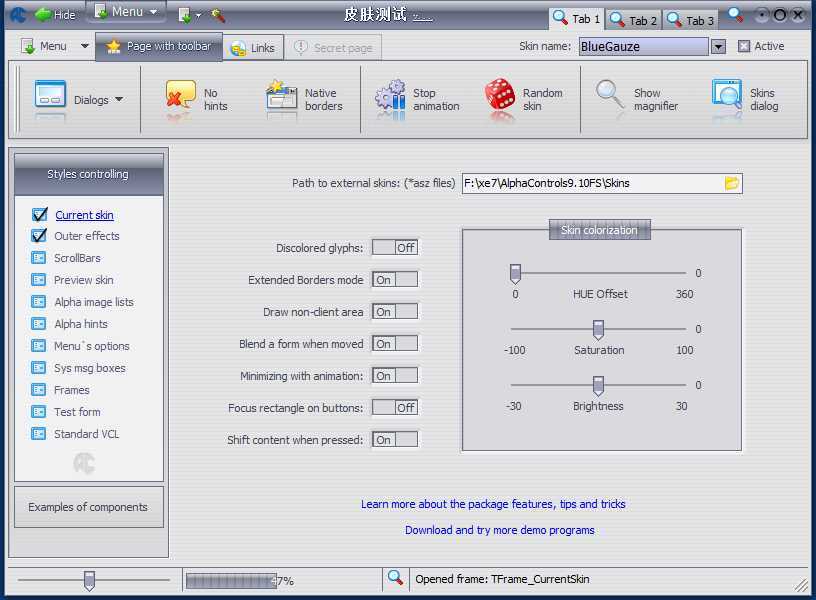816x600 pixels.
Task: Toggle the Extended Borders mode switch
Action: pos(395,280)
